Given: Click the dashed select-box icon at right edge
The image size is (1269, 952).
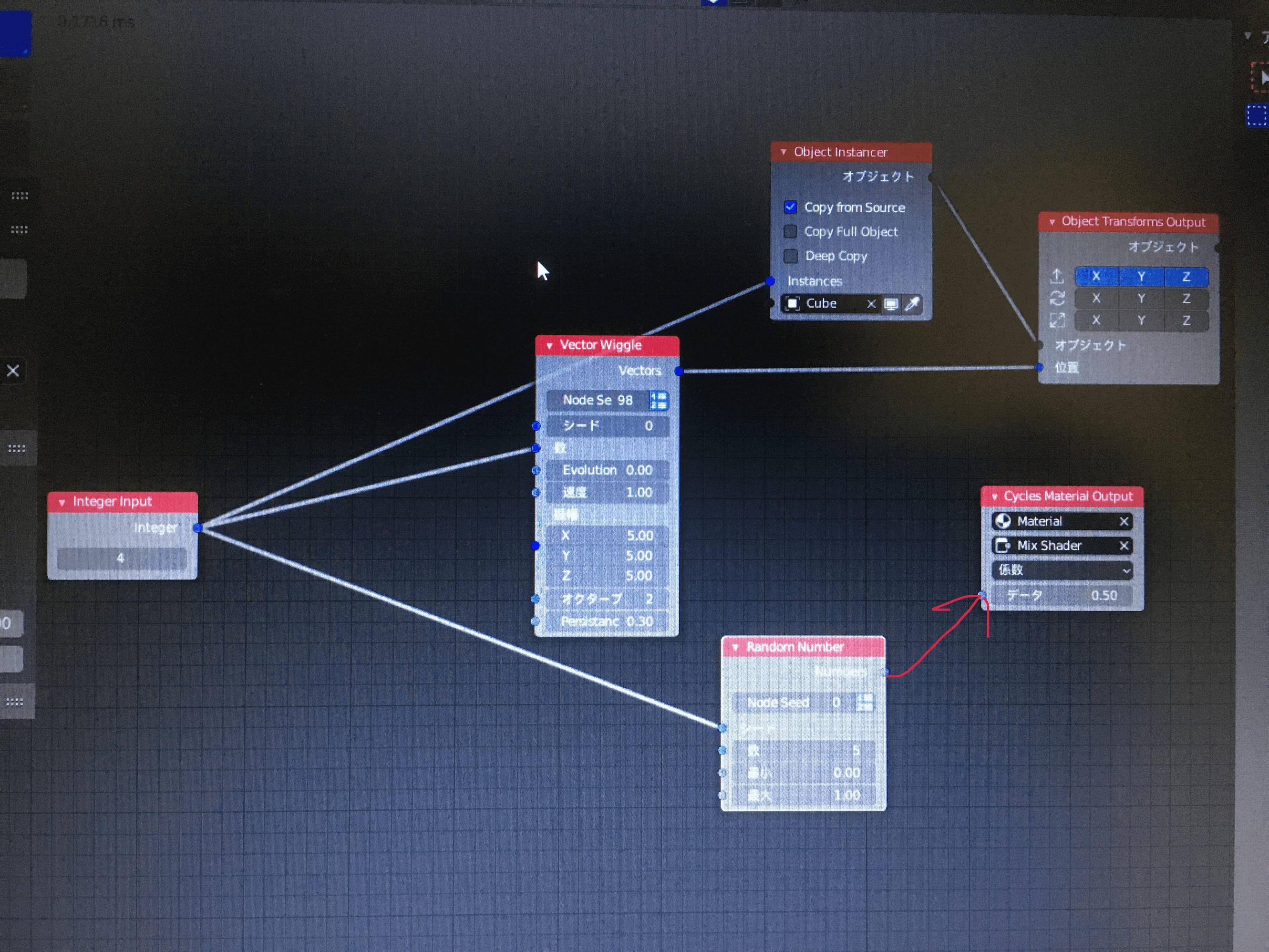Looking at the screenshot, I should click(1257, 115).
